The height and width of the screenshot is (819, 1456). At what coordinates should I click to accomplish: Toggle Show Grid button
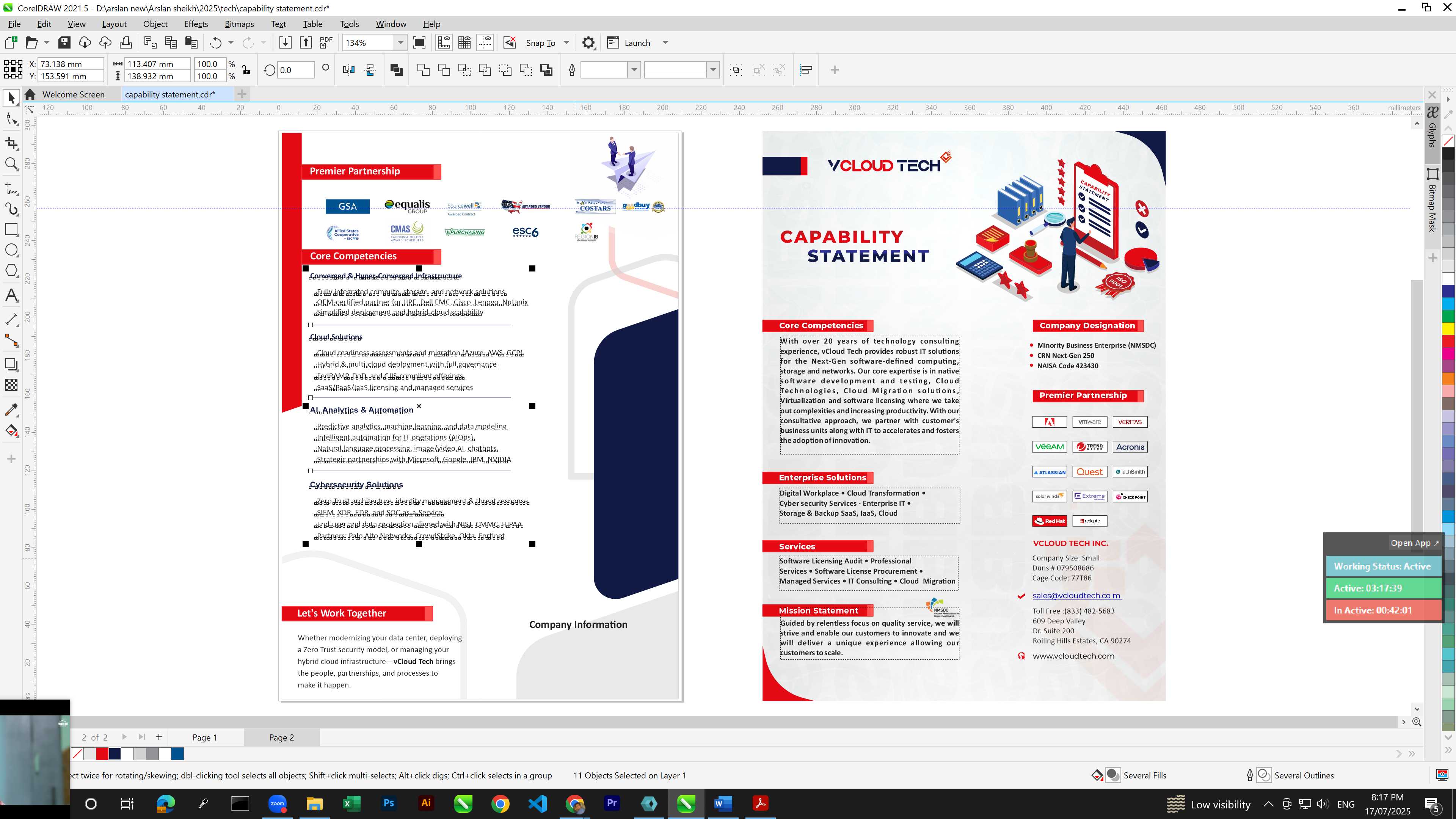coord(464,42)
